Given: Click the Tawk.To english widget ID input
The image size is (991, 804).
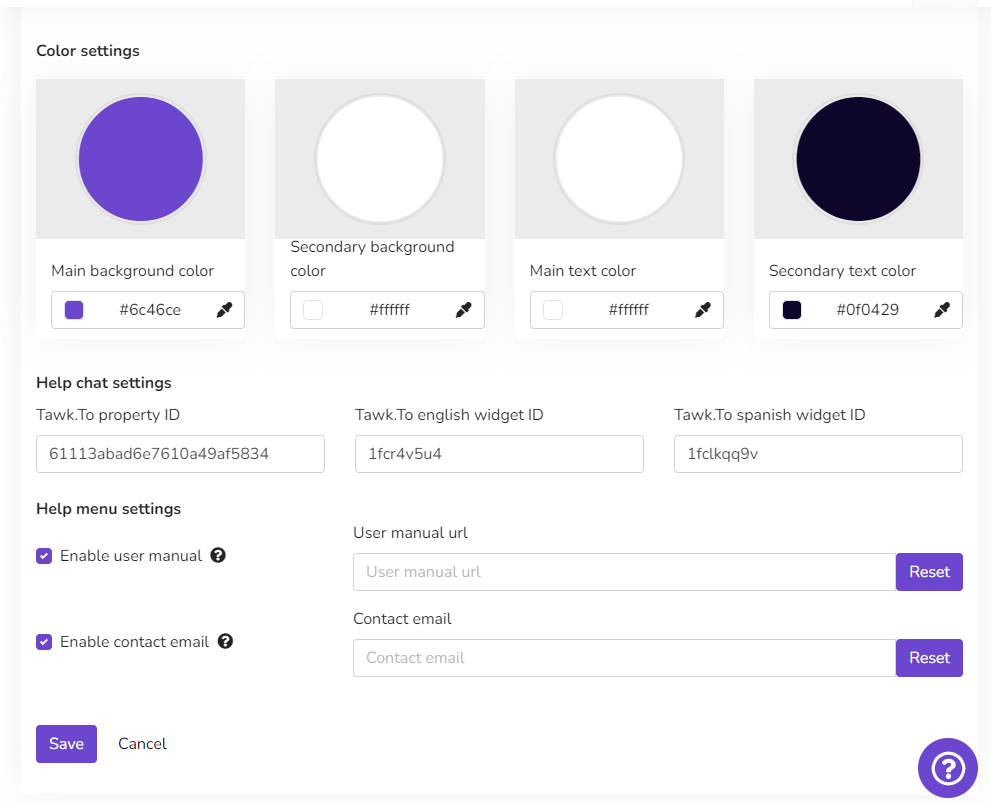Looking at the screenshot, I should [499, 454].
